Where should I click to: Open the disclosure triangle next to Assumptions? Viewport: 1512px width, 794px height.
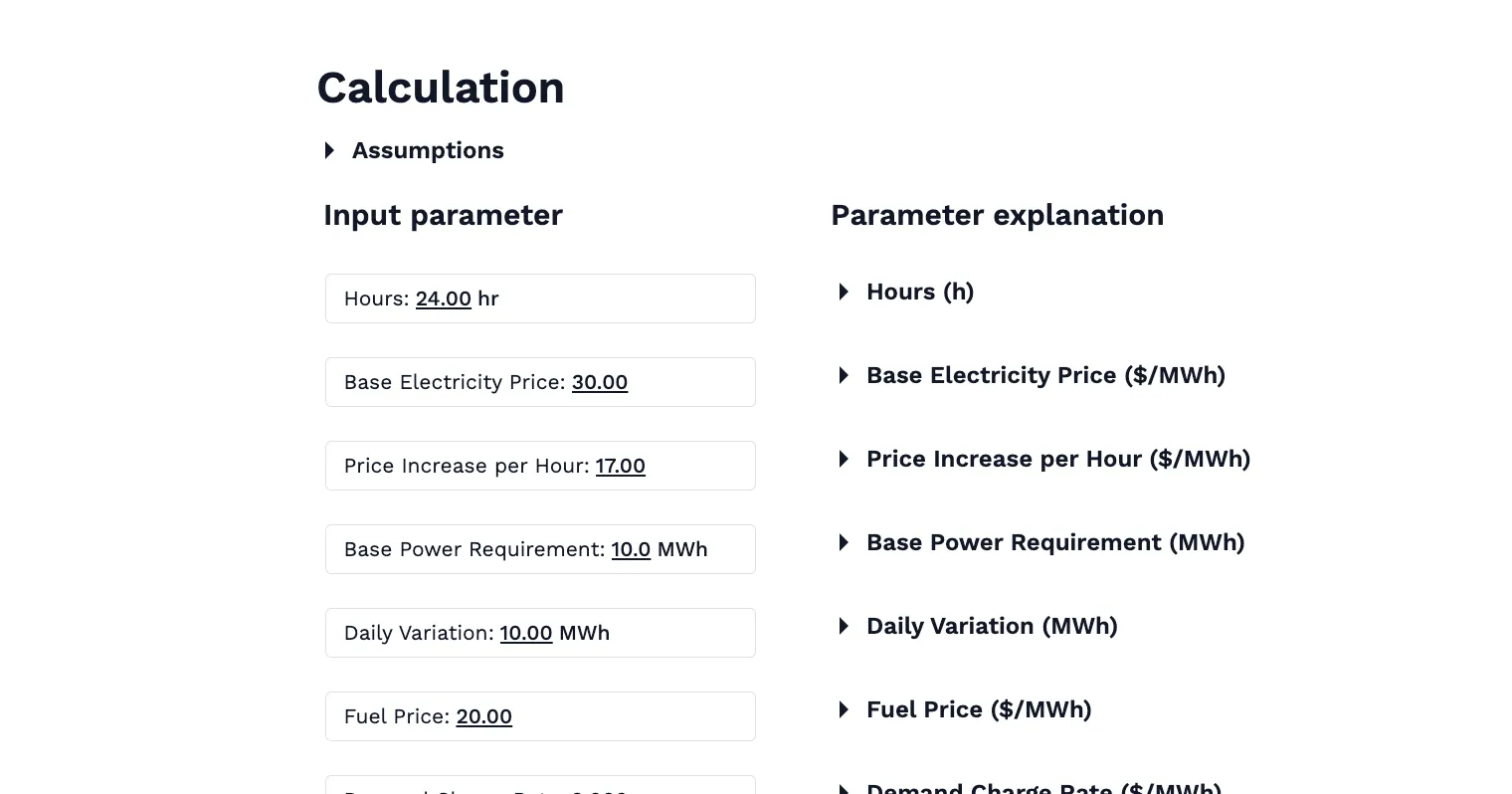coord(329,150)
